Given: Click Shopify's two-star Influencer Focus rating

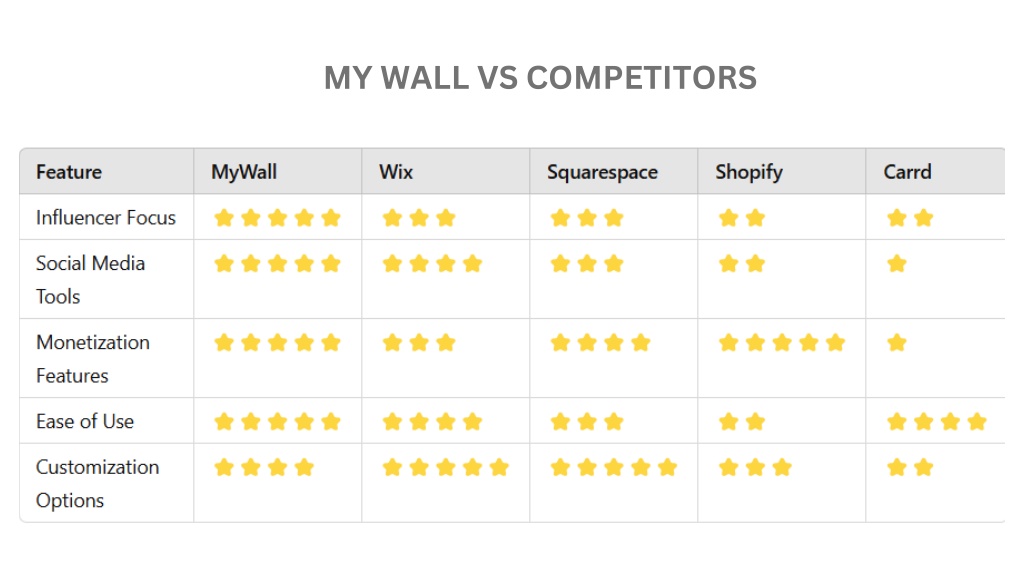Looking at the screenshot, I should pos(742,217).
